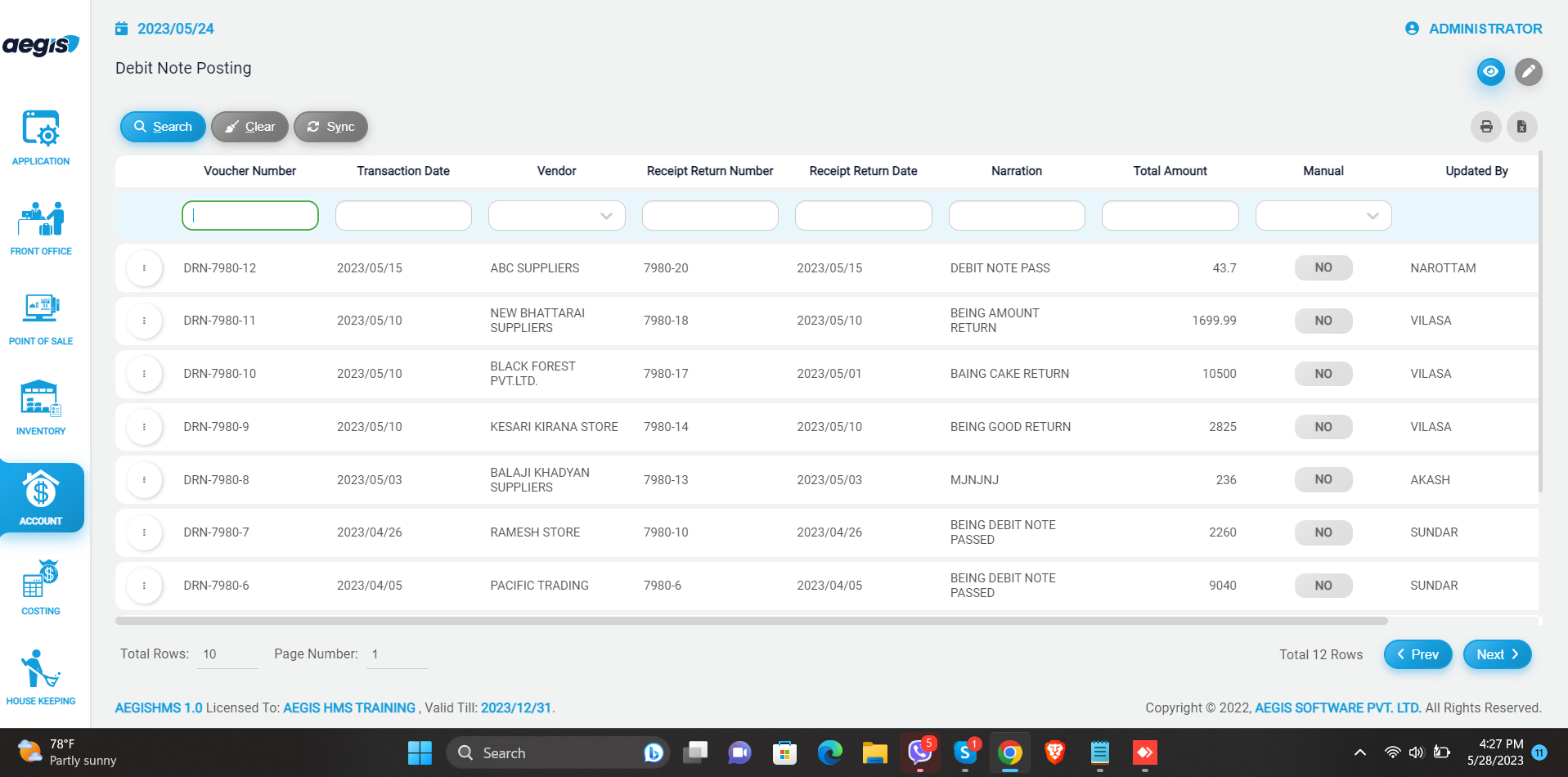Image resolution: width=1568 pixels, height=777 pixels.
Task: Sort by Receipt Return Number header
Action: coord(710,171)
